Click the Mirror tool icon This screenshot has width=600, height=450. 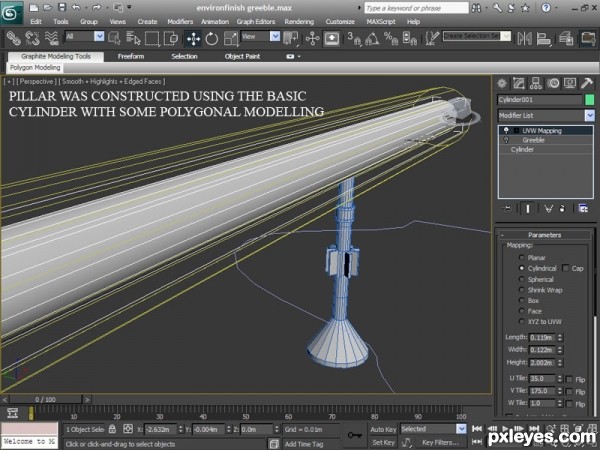click(524, 38)
